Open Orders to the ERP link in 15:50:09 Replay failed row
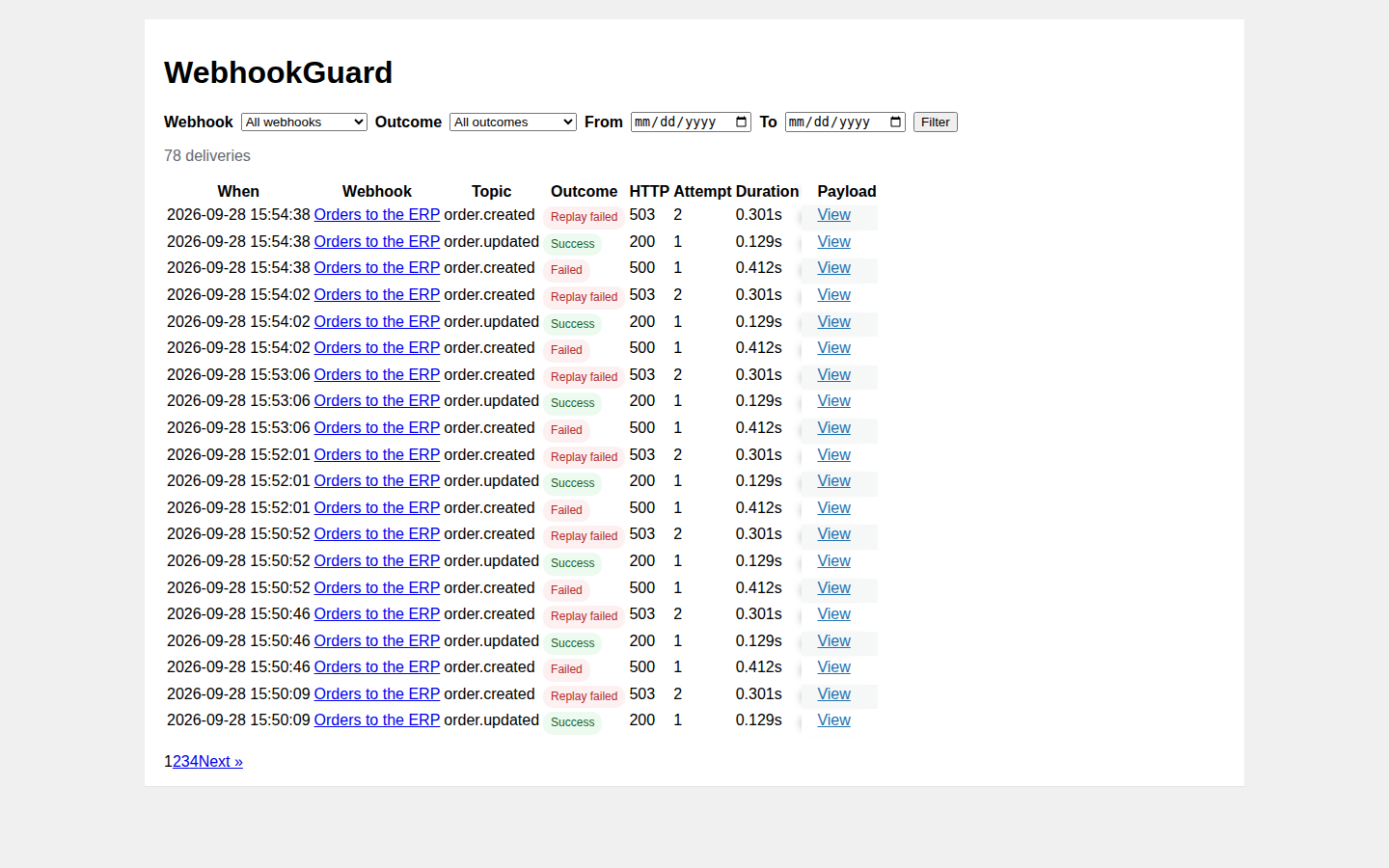Screen dimensions: 1389x868 (x=376, y=693)
